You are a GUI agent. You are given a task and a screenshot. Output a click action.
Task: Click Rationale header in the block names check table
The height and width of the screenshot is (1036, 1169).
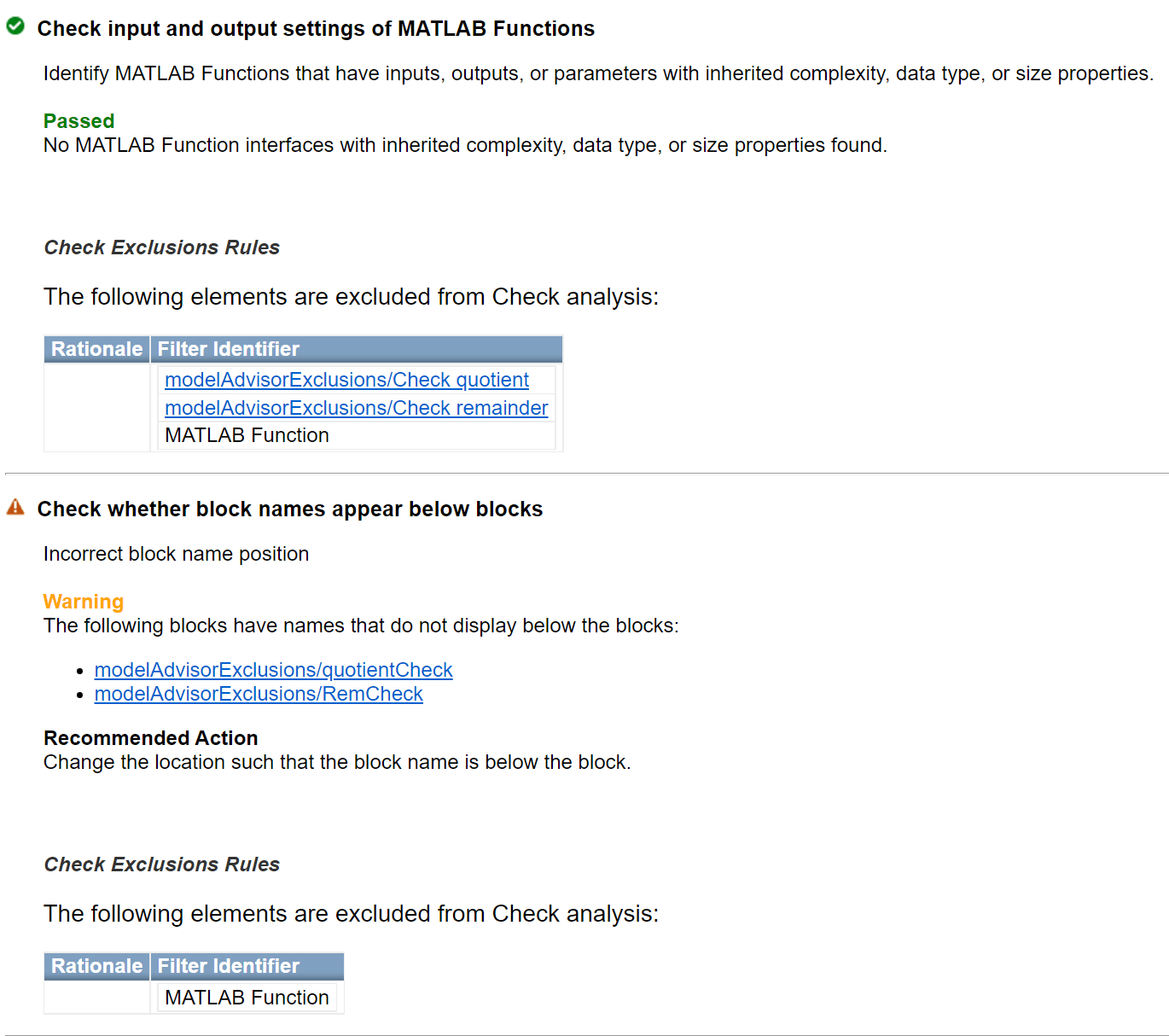(96, 966)
